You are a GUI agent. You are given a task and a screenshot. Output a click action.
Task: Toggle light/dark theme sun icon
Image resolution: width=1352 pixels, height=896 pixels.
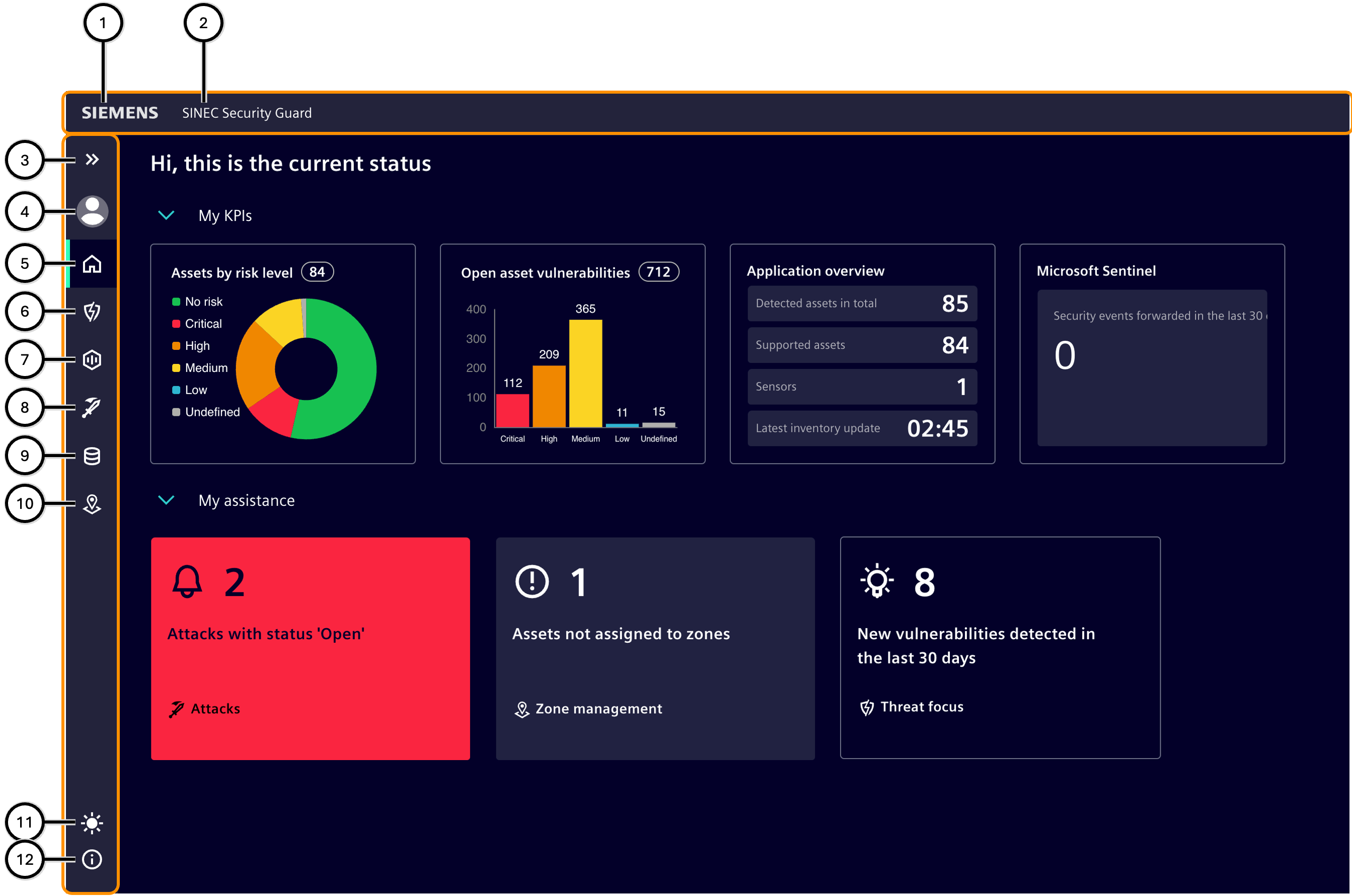click(92, 823)
